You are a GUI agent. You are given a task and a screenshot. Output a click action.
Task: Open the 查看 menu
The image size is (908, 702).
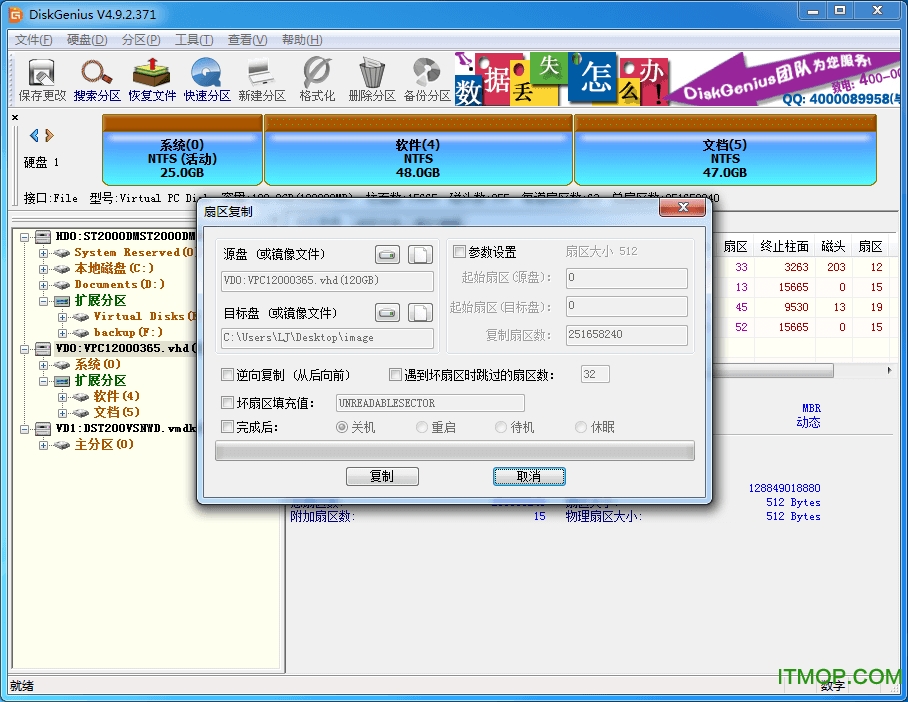pos(245,39)
